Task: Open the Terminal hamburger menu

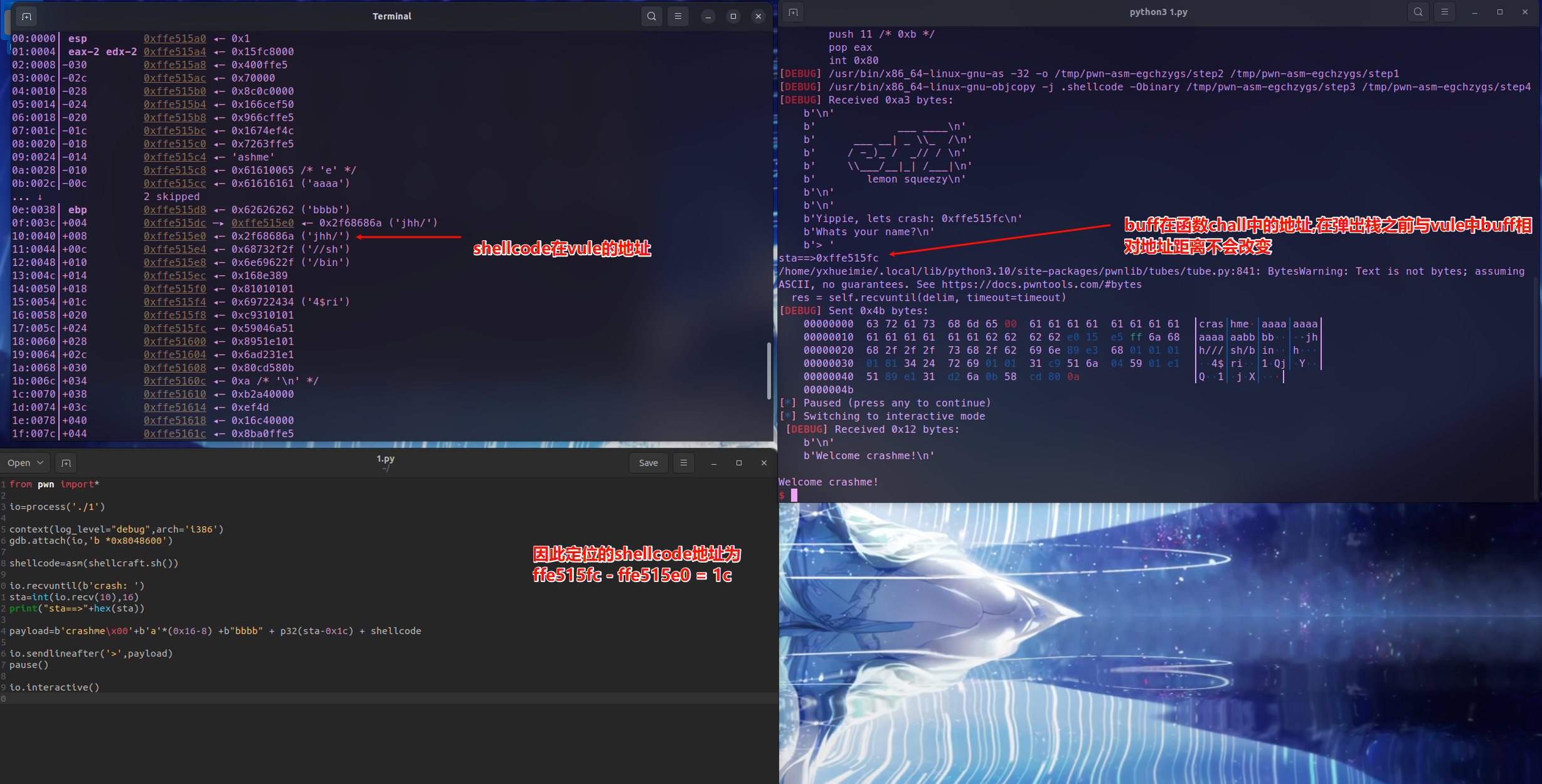Action: click(678, 16)
